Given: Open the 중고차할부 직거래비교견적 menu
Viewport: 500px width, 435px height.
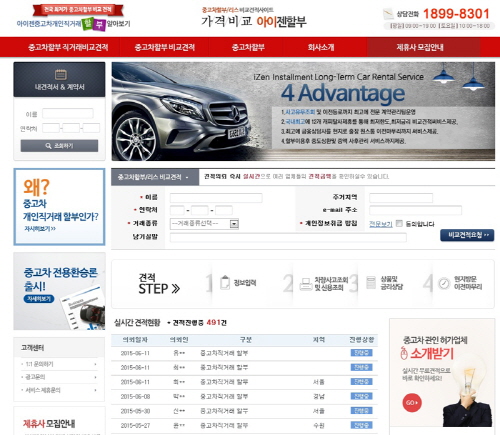Looking at the screenshot, I should pos(68,47).
